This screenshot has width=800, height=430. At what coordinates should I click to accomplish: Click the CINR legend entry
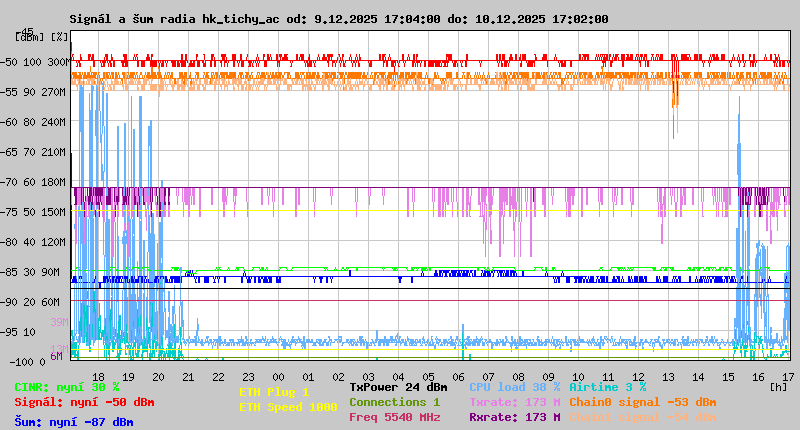[67, 387]
